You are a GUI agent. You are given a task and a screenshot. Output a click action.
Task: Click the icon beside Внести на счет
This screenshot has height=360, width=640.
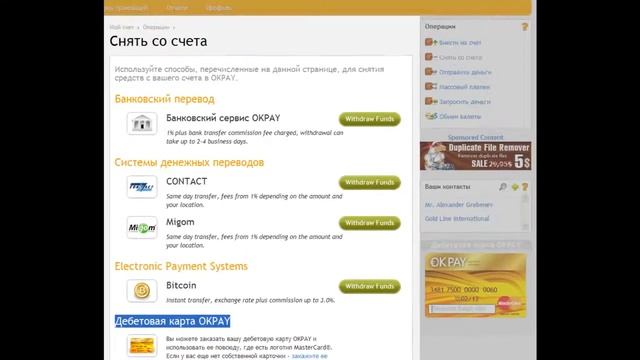click(x=431, y=42)
